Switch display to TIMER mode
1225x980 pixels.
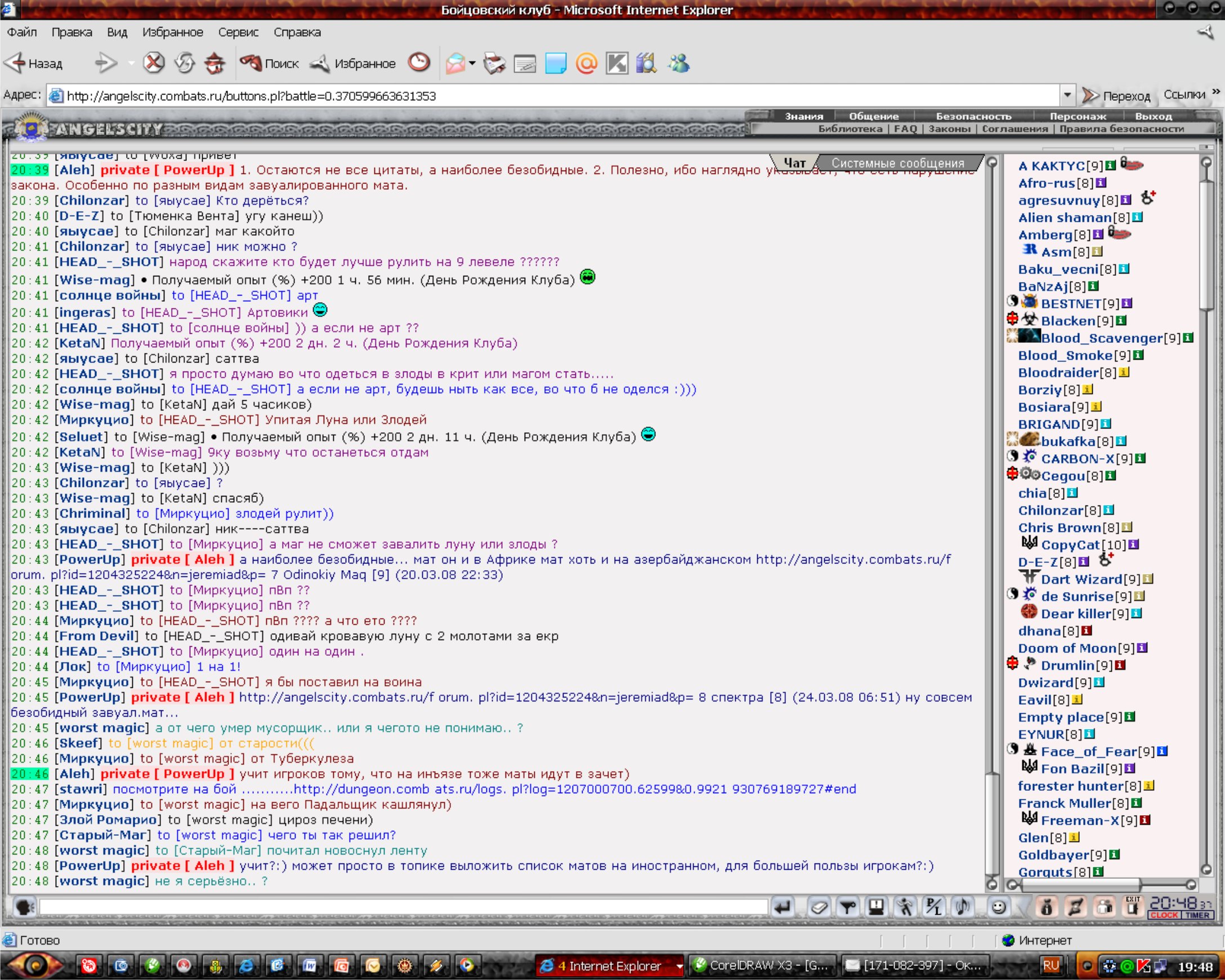coord(1197,915)
